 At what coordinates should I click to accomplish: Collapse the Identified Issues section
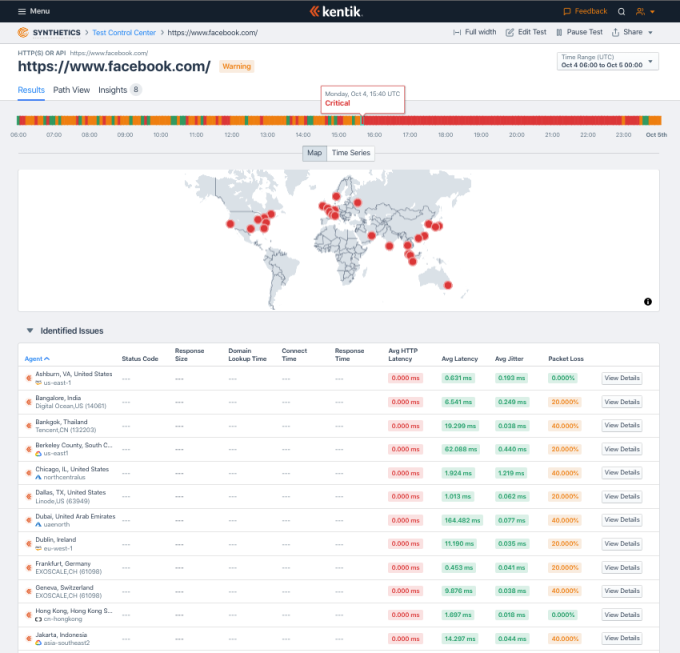click(x=30, y=331)
